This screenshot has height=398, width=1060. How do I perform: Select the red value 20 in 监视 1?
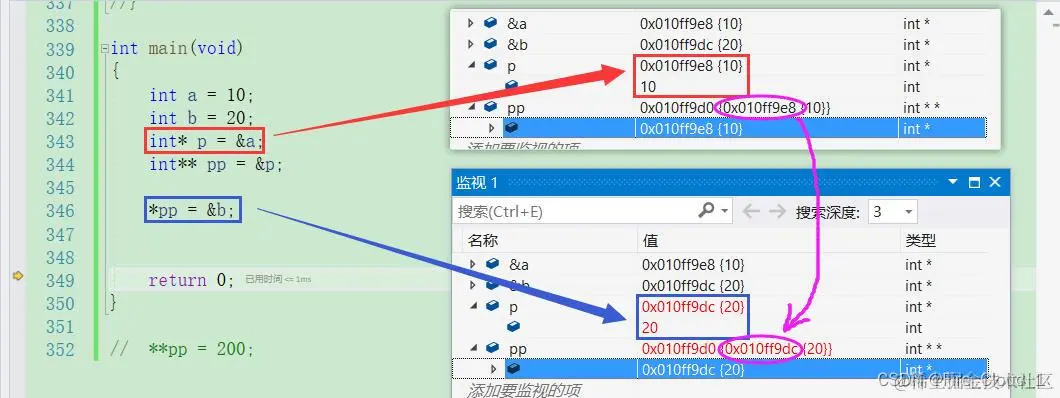[x=650, y=328]
